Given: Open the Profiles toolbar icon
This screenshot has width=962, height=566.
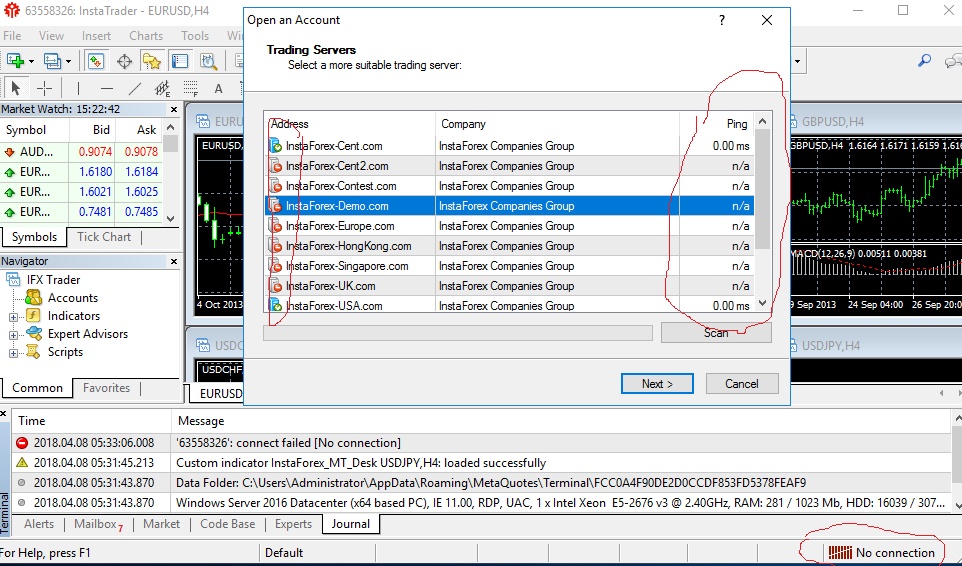Looking at the screenshot, I should (x=52, y=61).
